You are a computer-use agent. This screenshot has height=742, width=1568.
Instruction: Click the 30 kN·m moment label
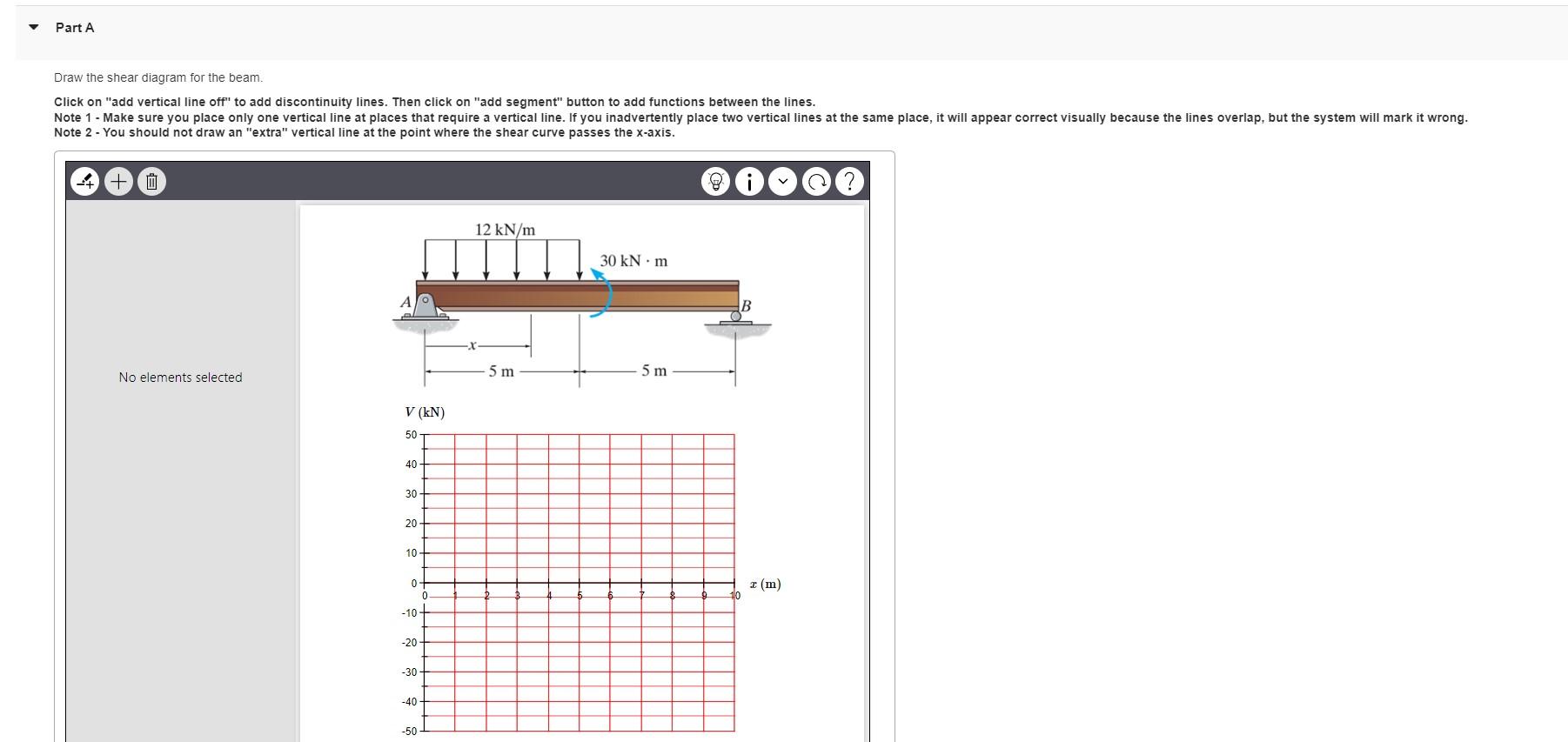[x=634, y=261]
